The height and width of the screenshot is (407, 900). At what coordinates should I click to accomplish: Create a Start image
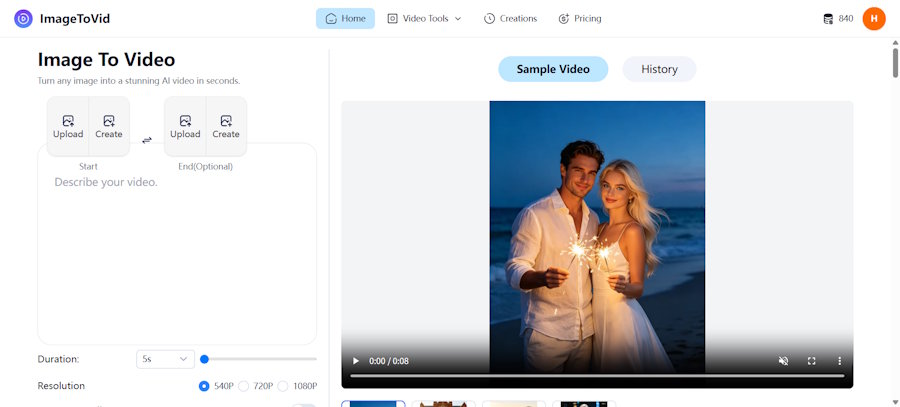pos(109,126)
